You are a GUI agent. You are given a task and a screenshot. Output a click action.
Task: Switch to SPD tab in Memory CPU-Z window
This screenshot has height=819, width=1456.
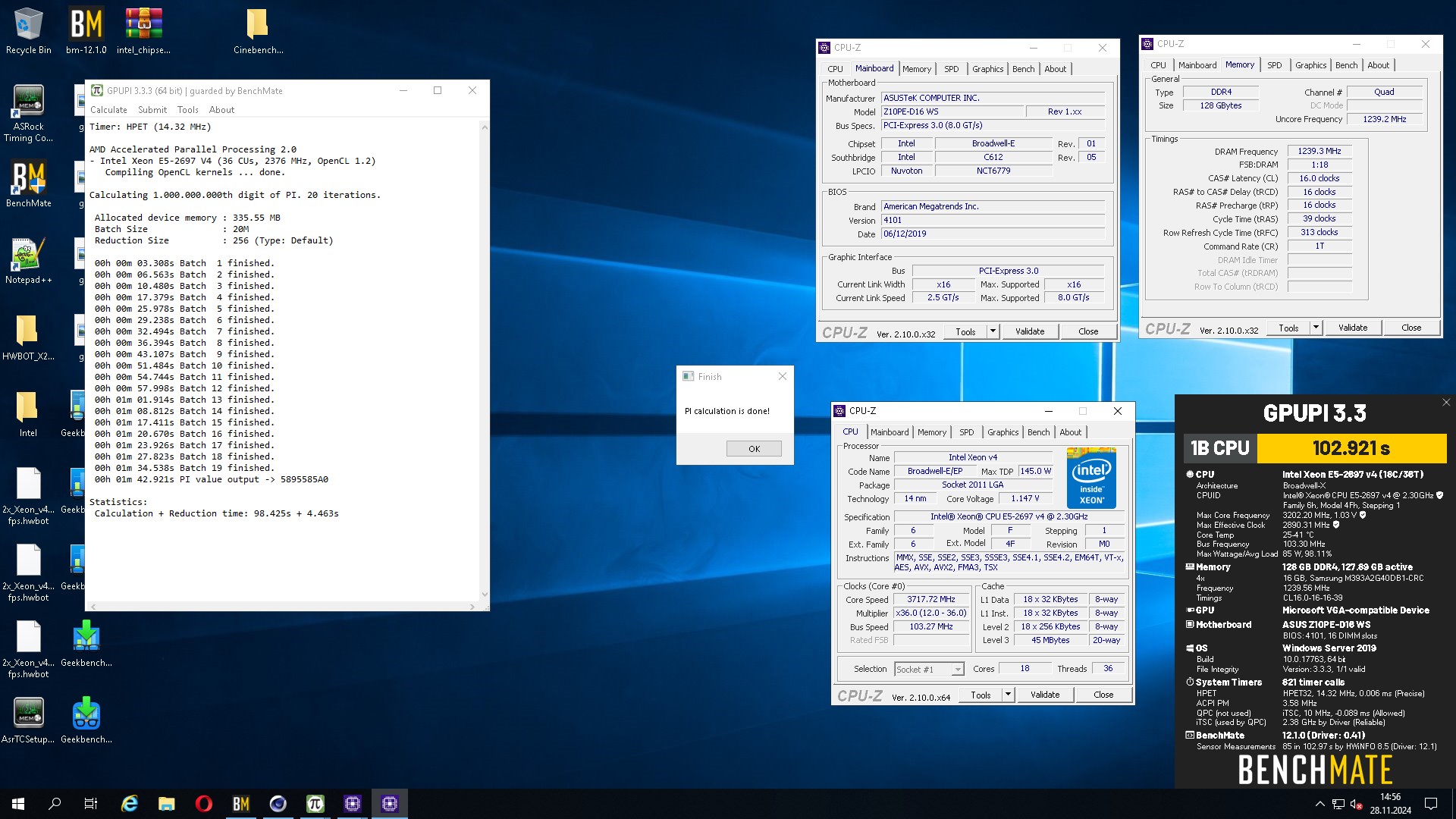(x=1275, y=65)
